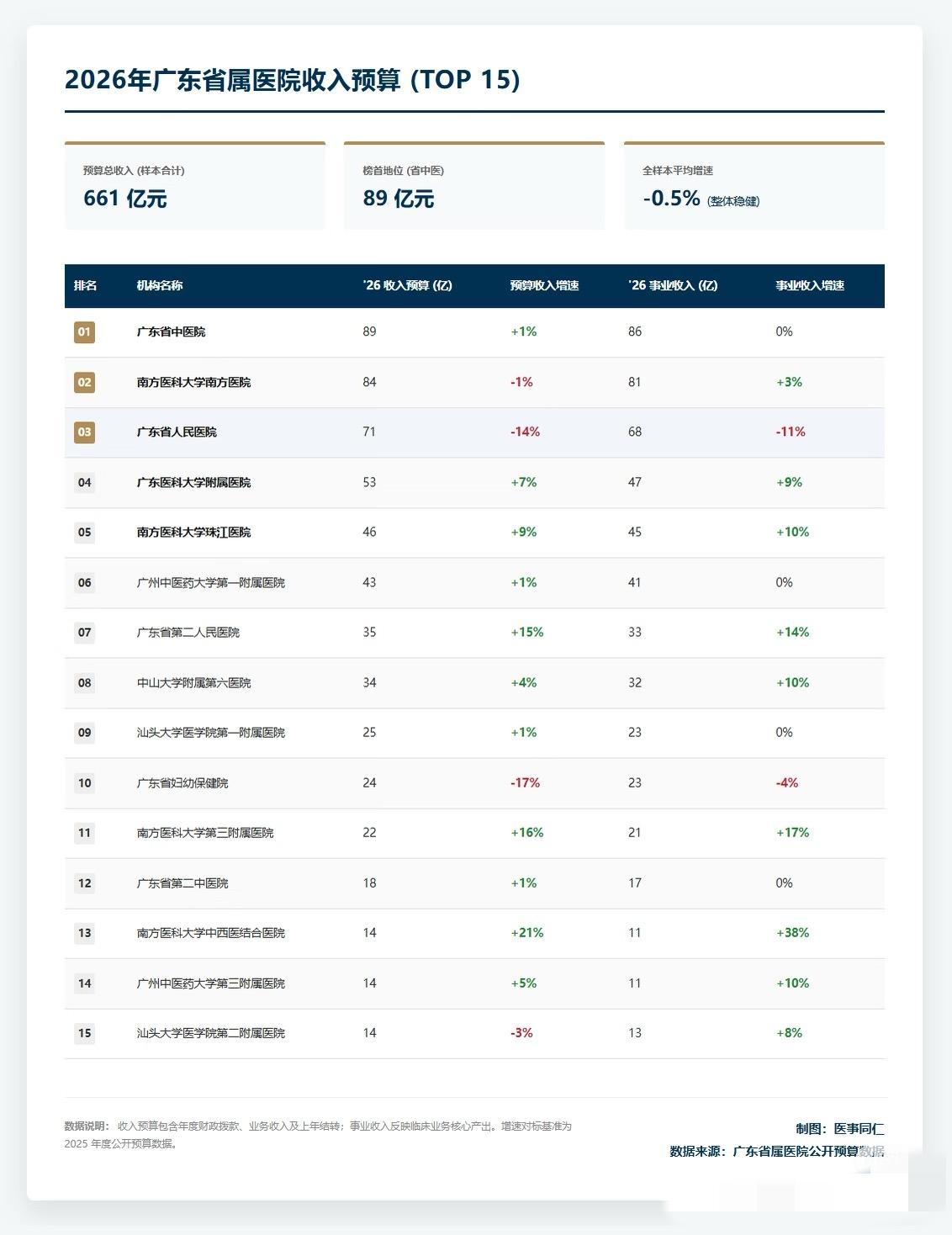The image size is (952, 1235).
Task: Click the -14% budget growth value
Action: coord(525,432)
